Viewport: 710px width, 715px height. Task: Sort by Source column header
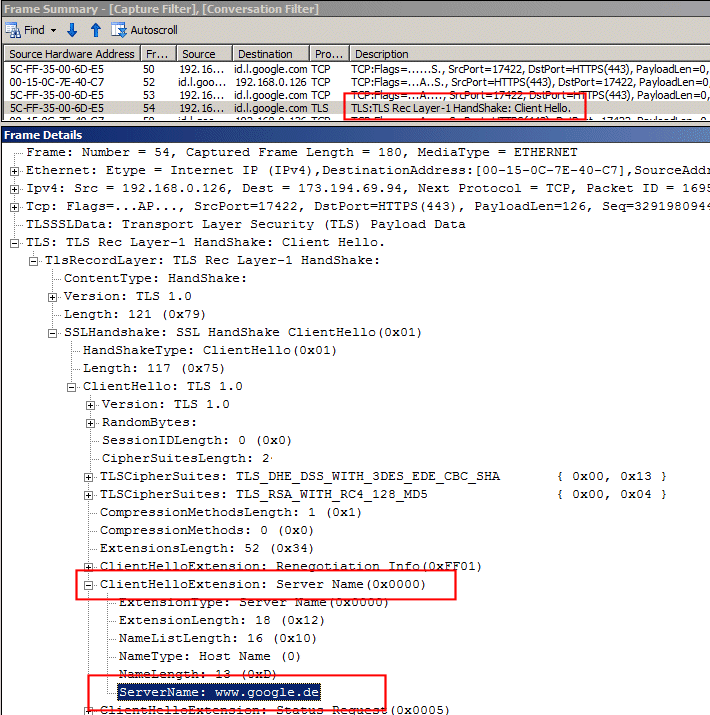coord(204,54)
